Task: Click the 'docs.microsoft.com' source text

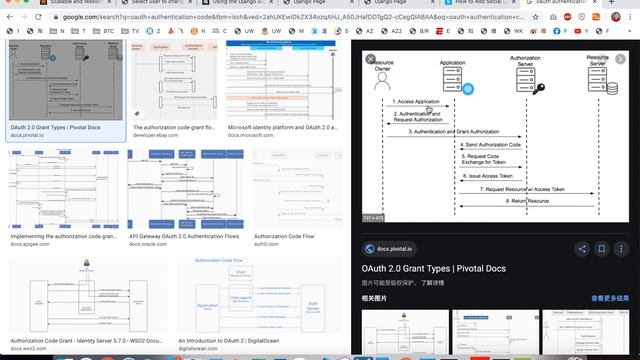Action: [251, 135]
